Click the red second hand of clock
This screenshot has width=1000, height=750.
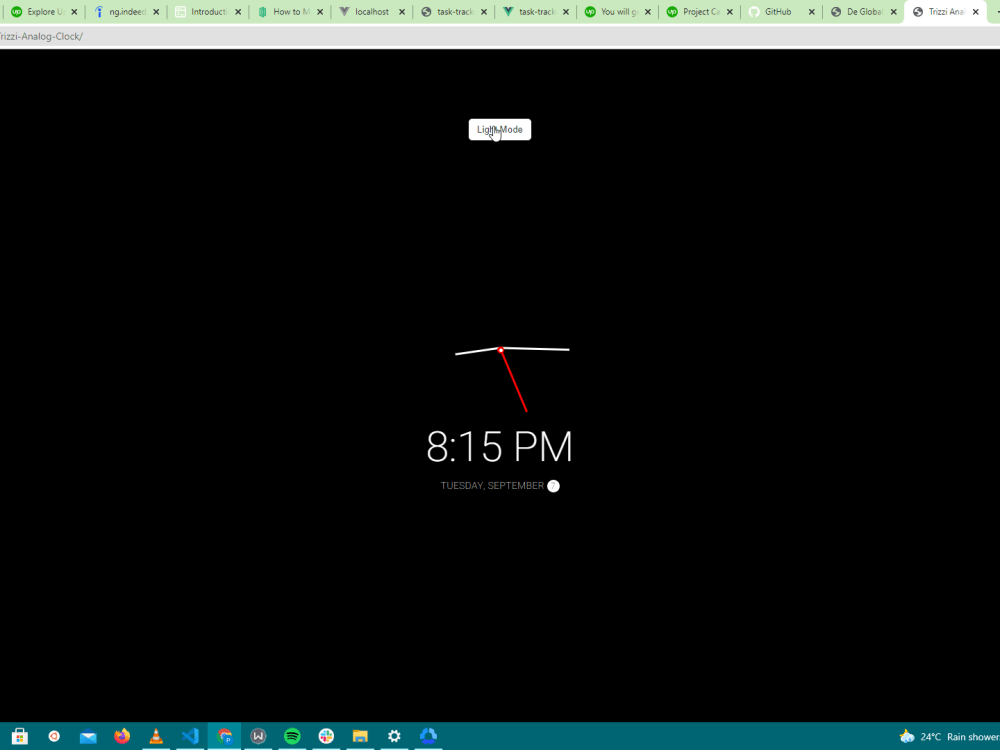click(514, 381)
